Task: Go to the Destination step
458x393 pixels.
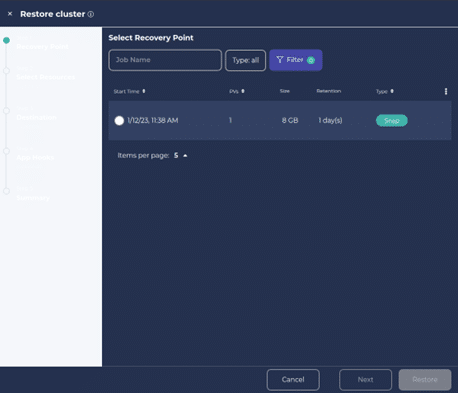Action: pyautogui.click(x=36, y=117)
